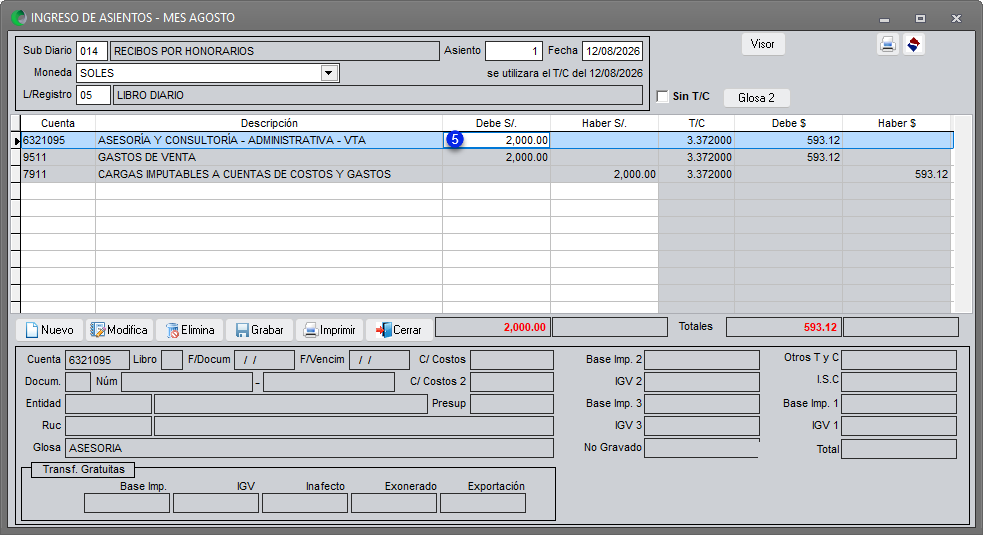The width and height of the screenshot is (983, 535).
Task: Print with the Imprimir button
Action: click(x=329, y=330)
